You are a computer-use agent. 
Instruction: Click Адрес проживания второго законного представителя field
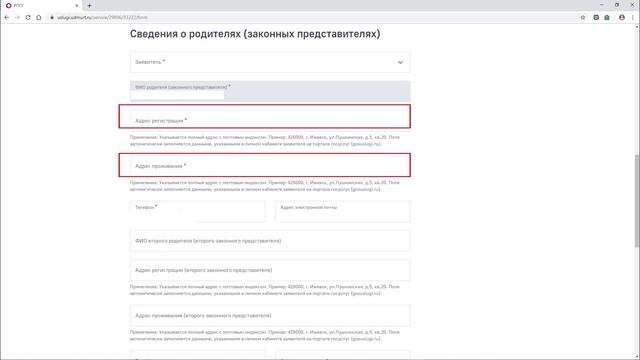[x=270, y=316]
